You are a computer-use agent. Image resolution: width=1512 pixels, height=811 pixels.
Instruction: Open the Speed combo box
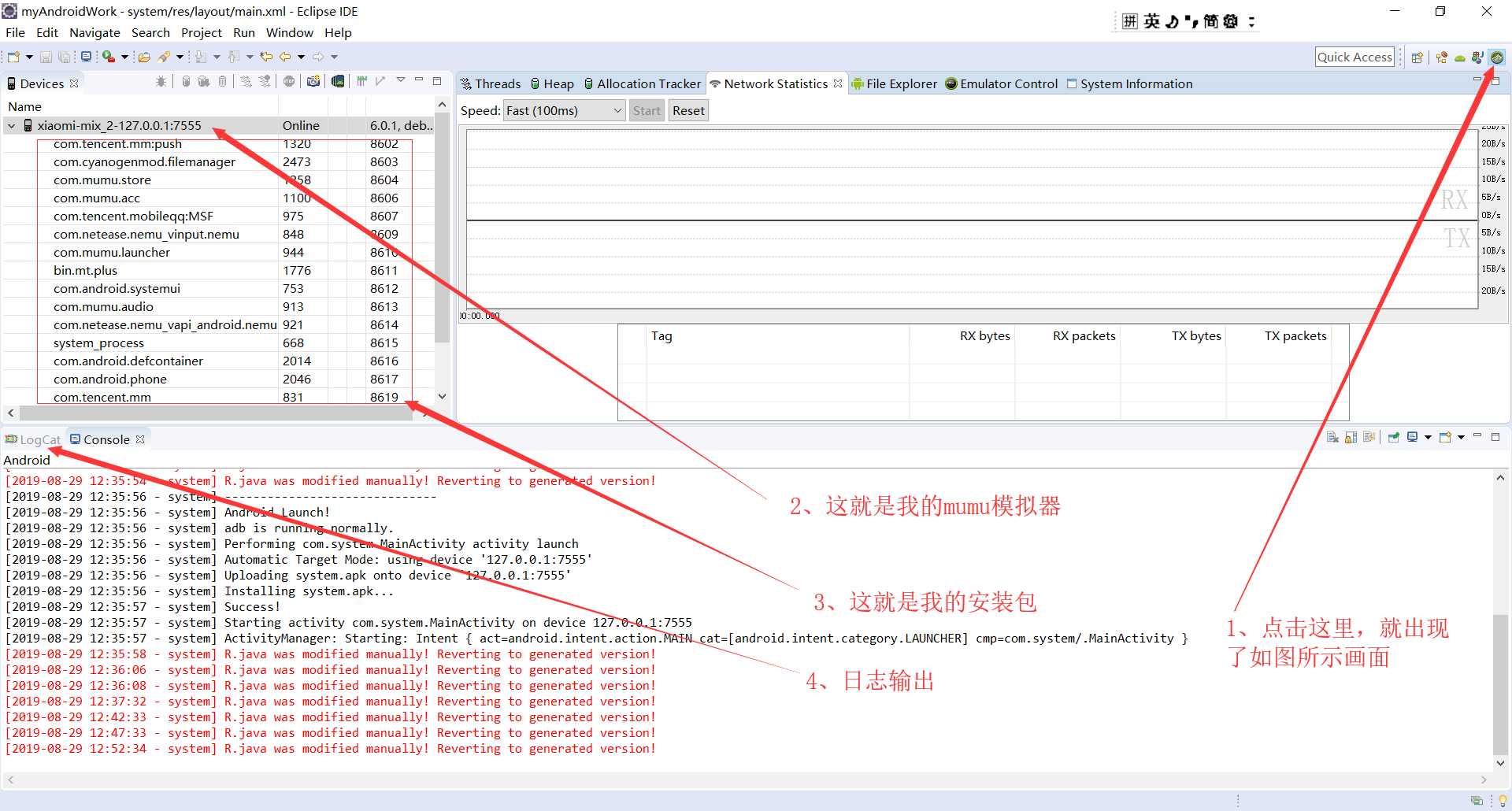pyautogui.click(x=564, y=111)
